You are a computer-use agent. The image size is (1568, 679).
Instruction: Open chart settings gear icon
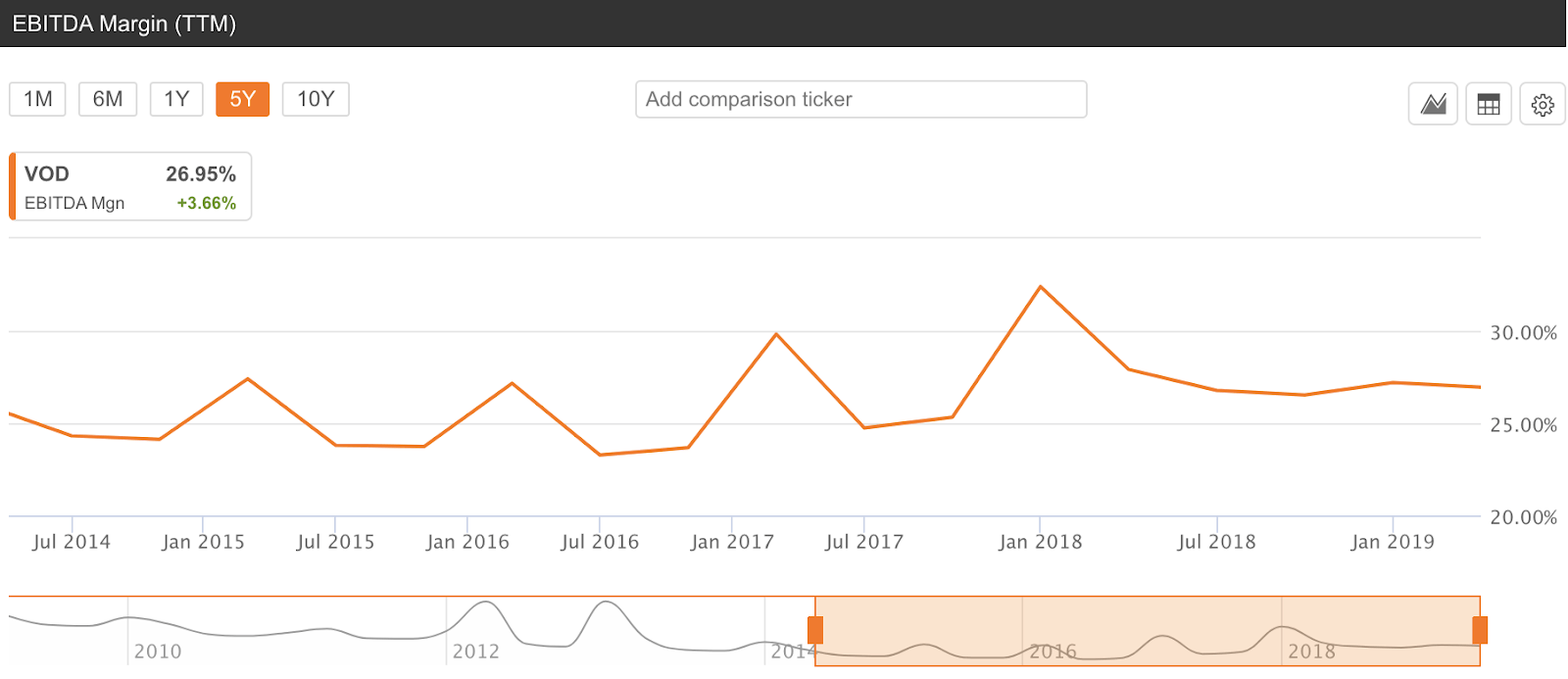click(1543, 104)
